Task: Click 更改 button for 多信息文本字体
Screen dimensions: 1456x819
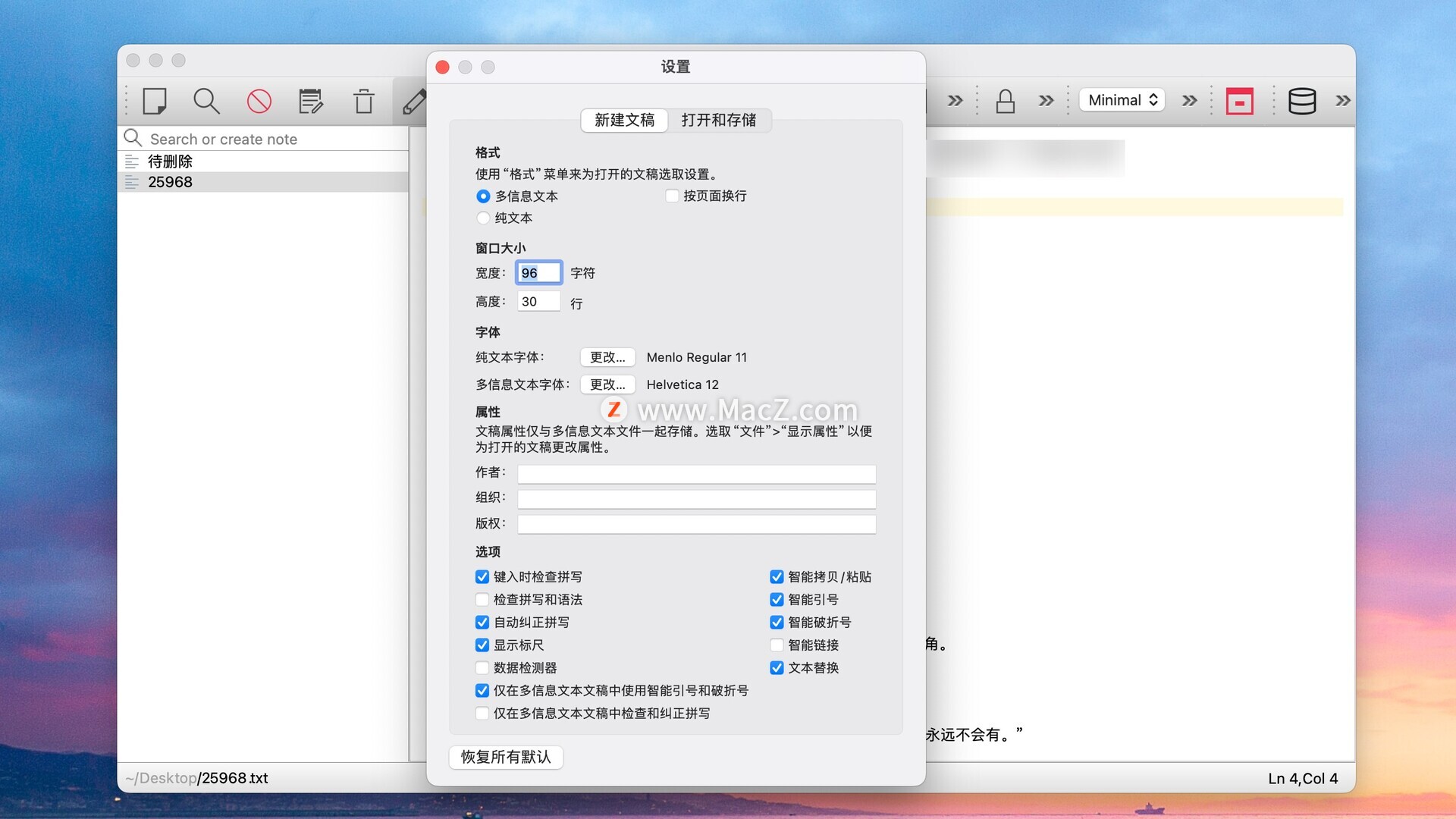Action: point(607,384)
